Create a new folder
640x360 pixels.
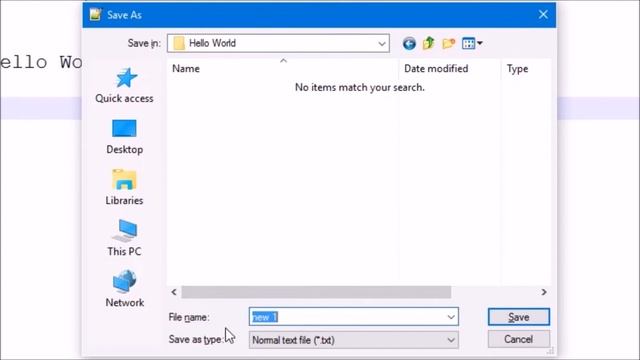coord(449,43)
